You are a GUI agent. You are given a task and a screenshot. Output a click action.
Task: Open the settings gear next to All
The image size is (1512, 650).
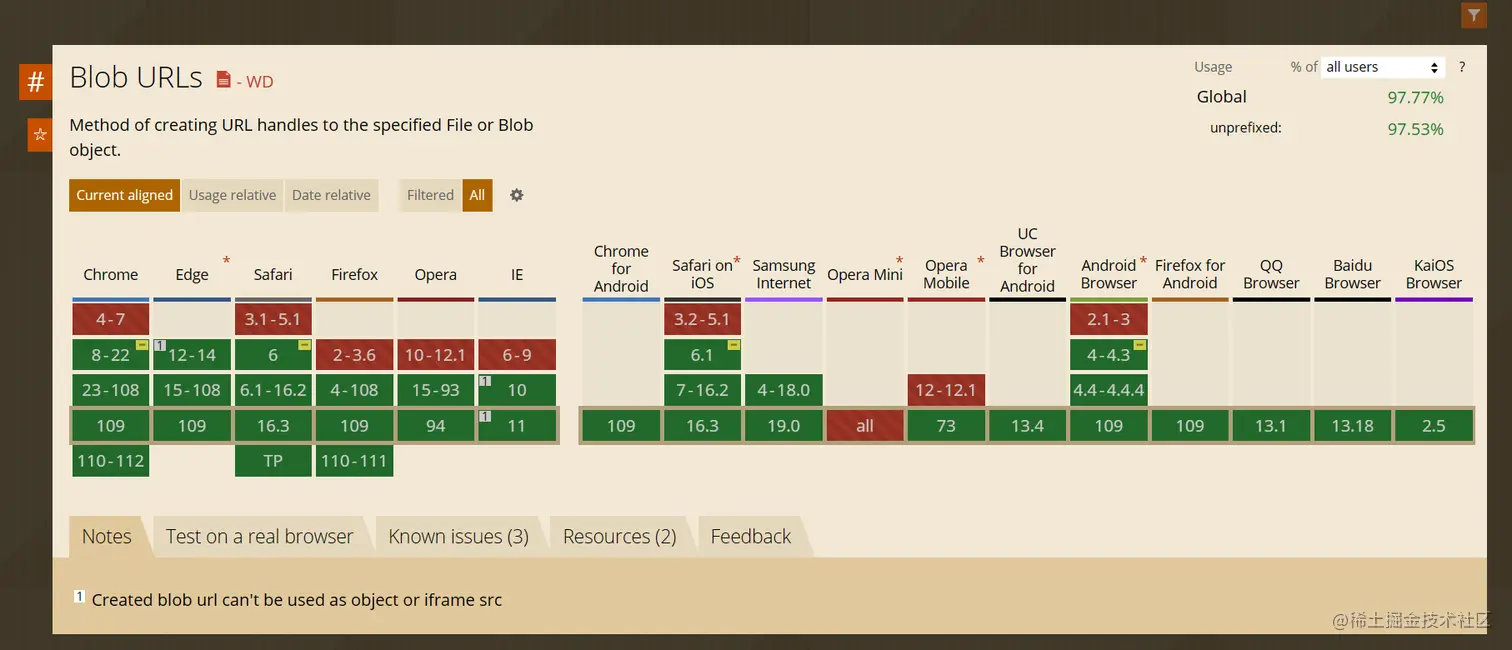pos(517,195)
